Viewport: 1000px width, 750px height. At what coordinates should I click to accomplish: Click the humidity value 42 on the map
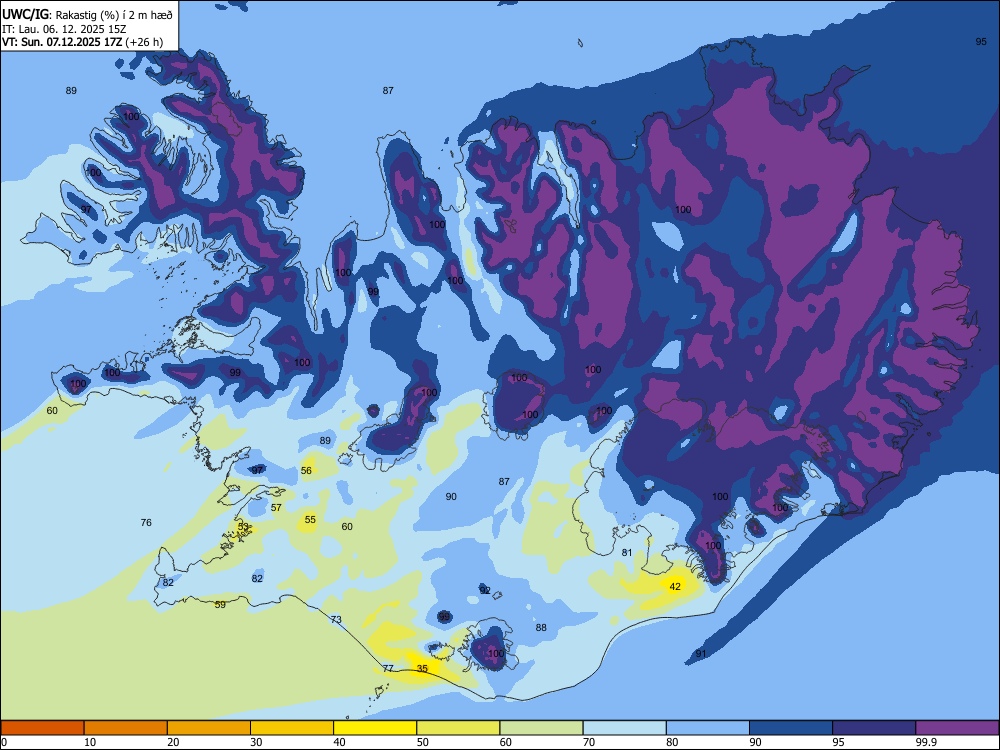pyautogui.click(x=675, y=586)
